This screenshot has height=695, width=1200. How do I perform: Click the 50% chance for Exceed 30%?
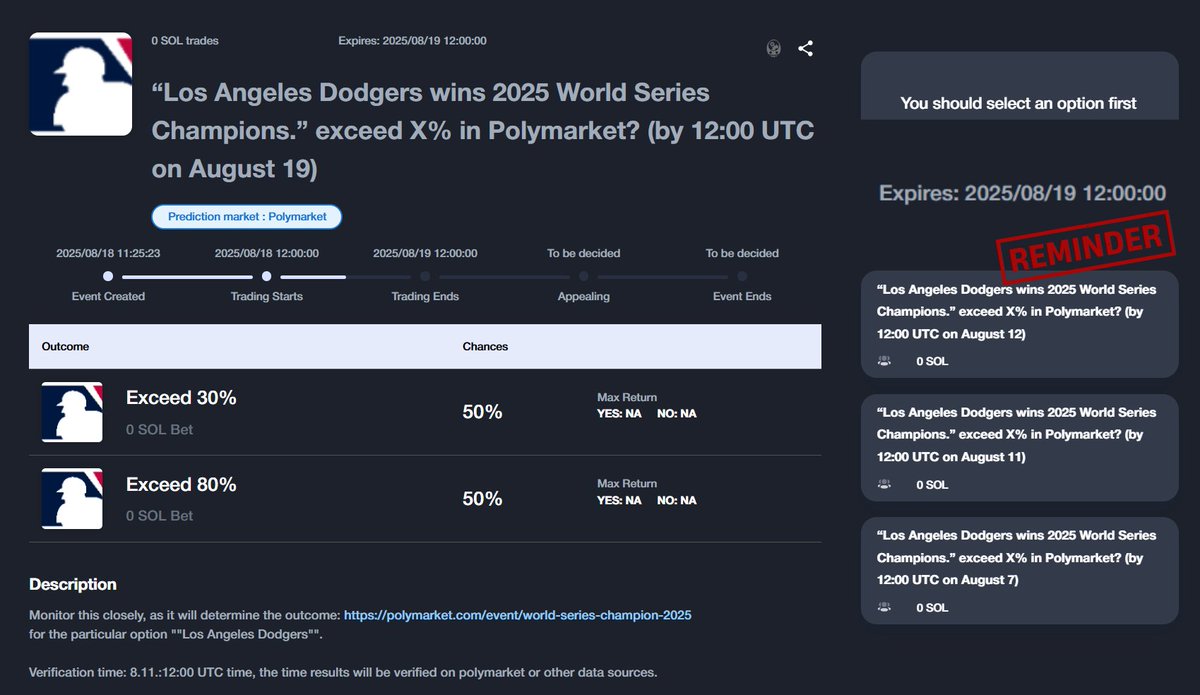[482, 412]
